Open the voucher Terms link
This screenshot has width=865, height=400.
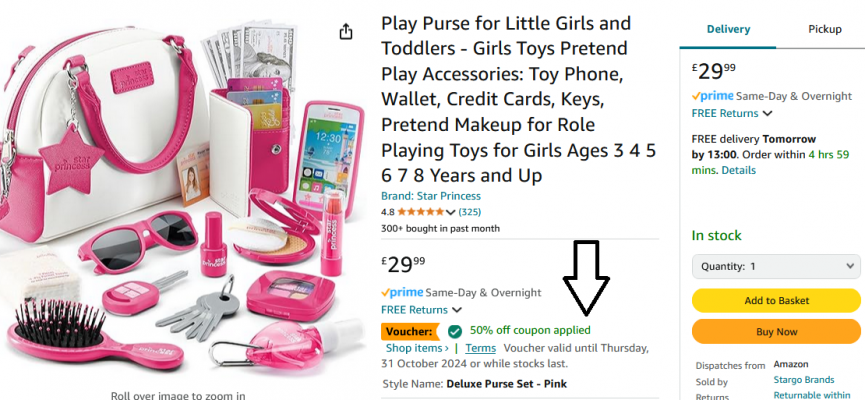(480, 348)
